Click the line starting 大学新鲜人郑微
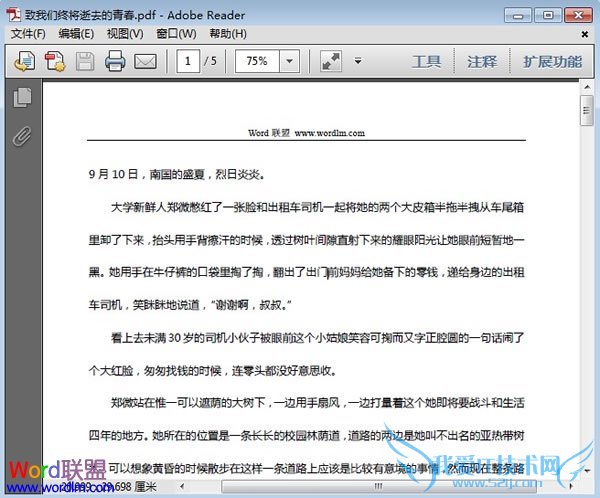The height and width of the screenshot is (498, 600). click(x=317, y=207)
